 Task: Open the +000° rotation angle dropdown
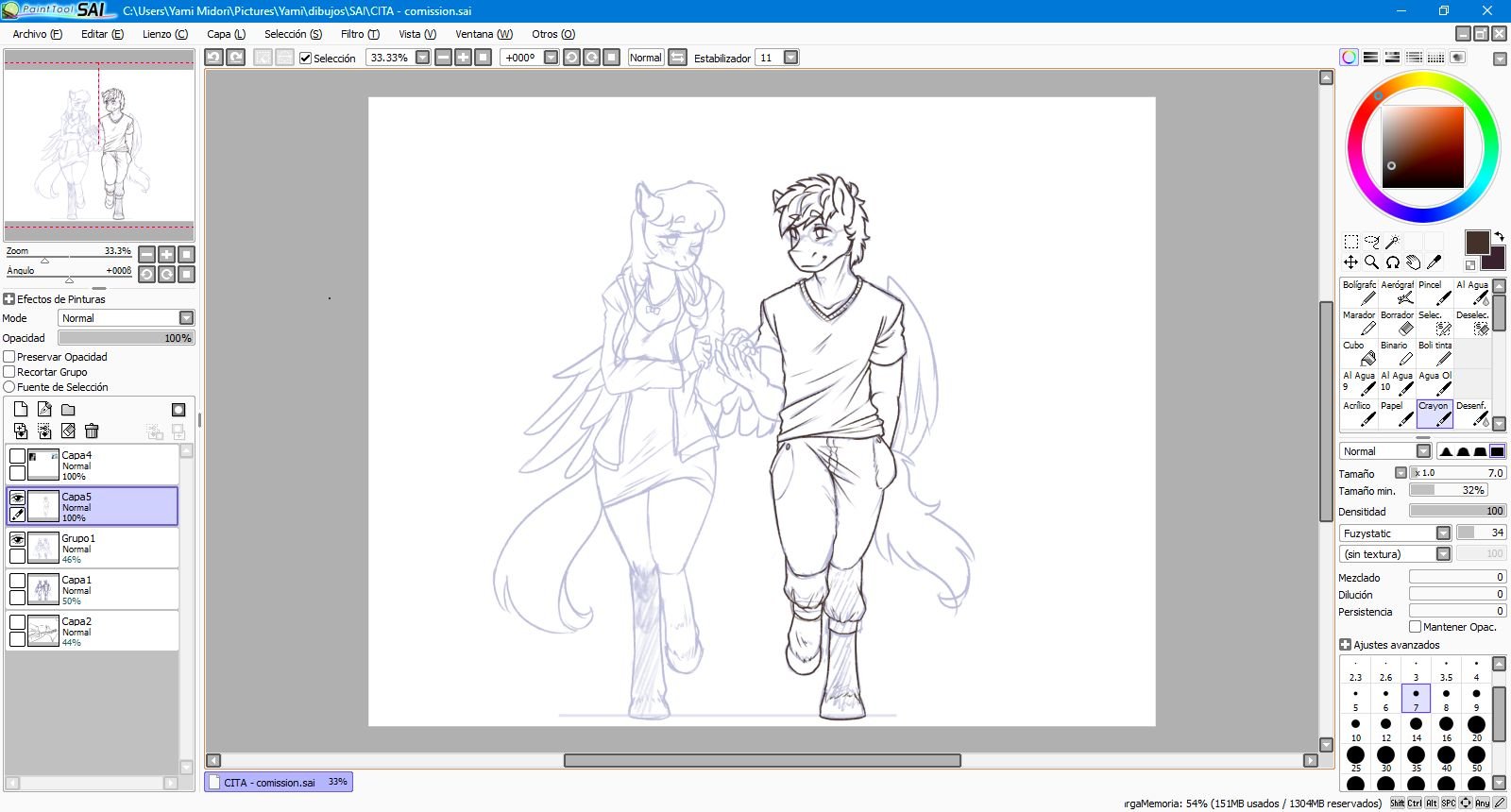pyautogui.click(x=552, y=58)
